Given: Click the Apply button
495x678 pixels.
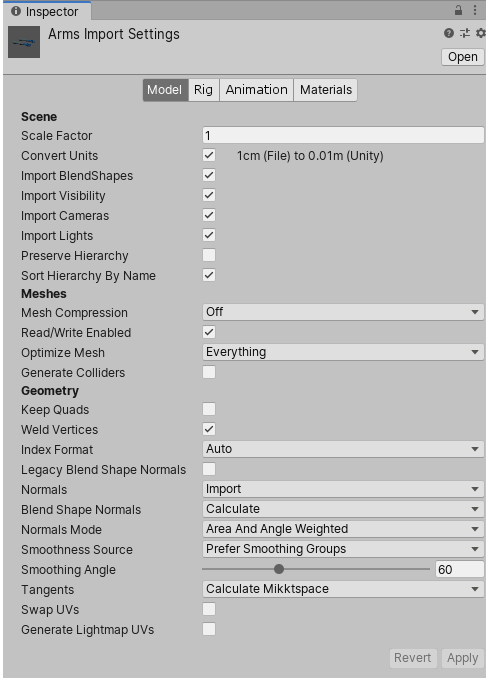Looking at the screenshot, I should point(463,658).
